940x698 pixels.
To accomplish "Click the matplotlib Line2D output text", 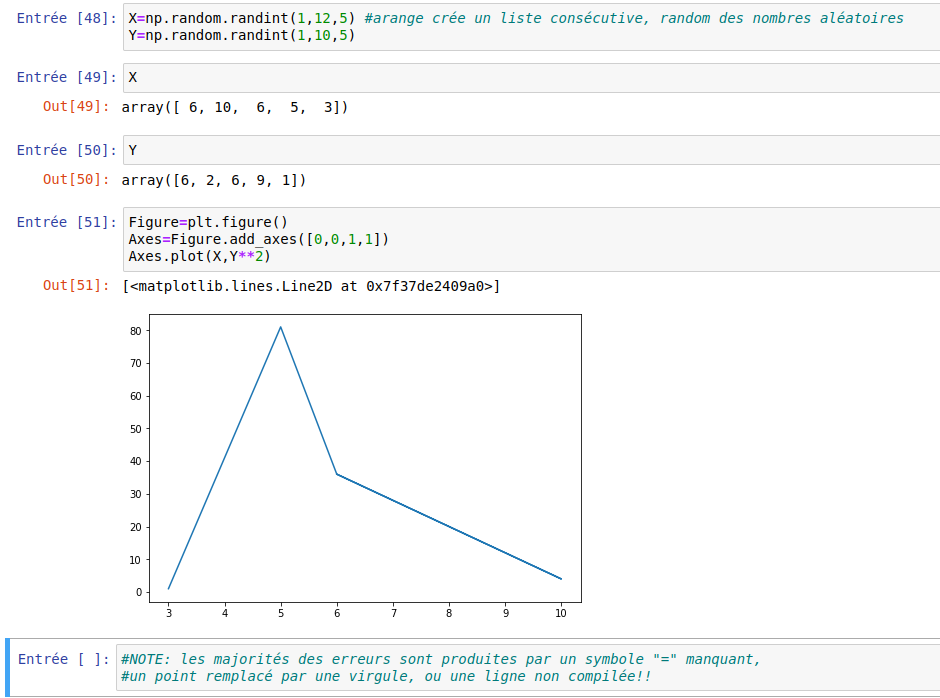I will pyautogui.click(x=311, y=287).
